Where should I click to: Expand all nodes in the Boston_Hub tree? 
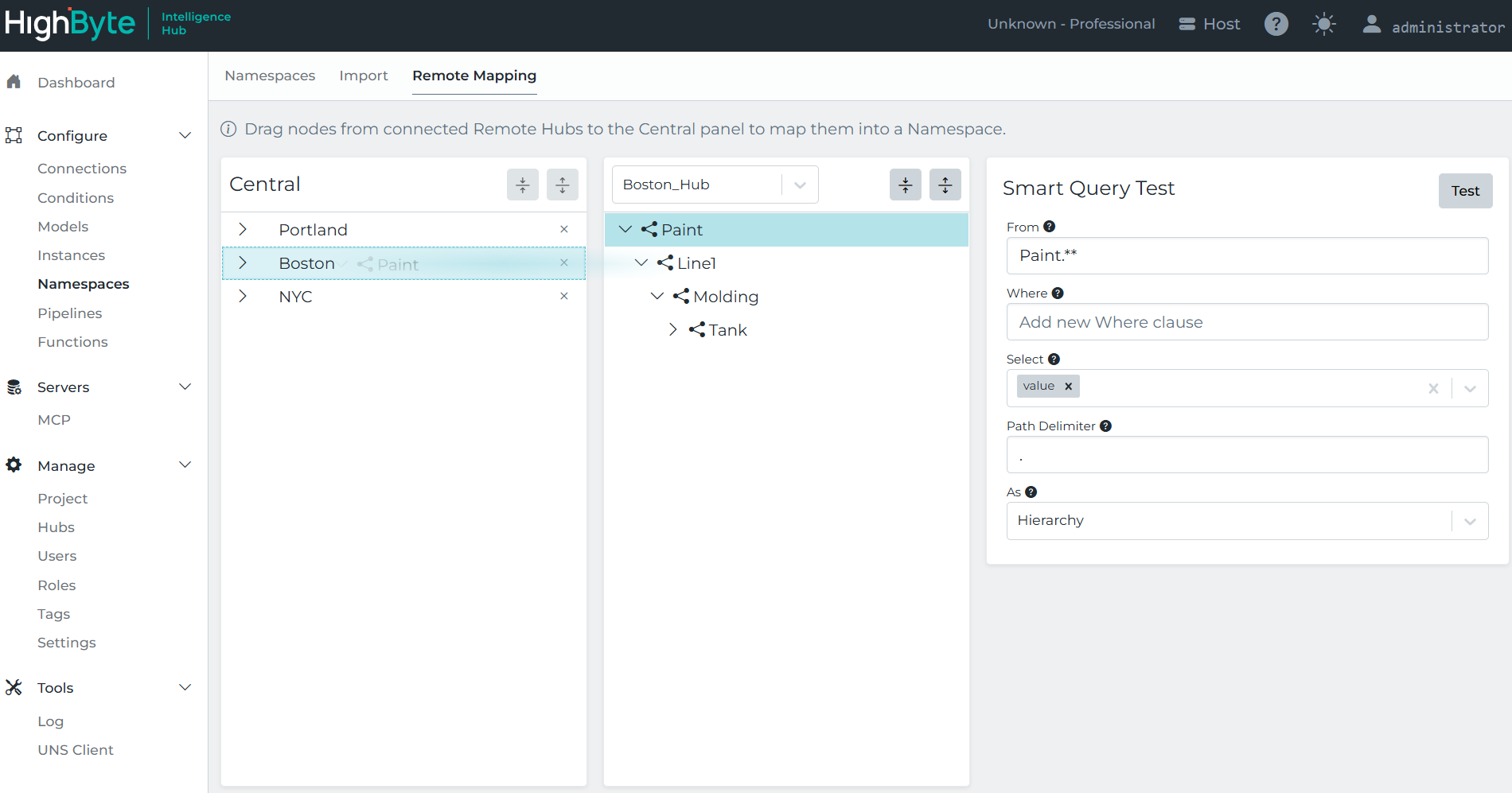point(945,185)
